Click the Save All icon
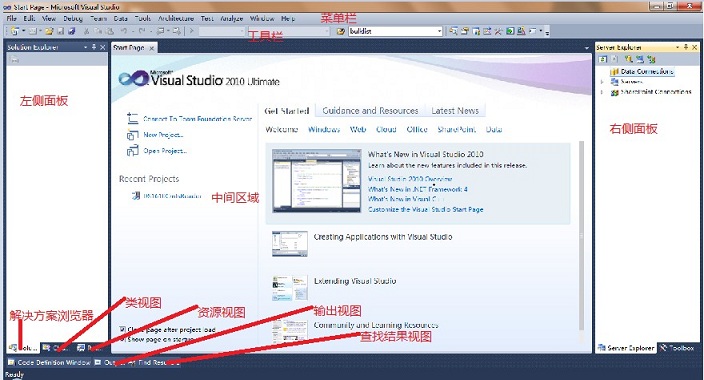Screen dimensions: 704x380 (x=72, y=31)
